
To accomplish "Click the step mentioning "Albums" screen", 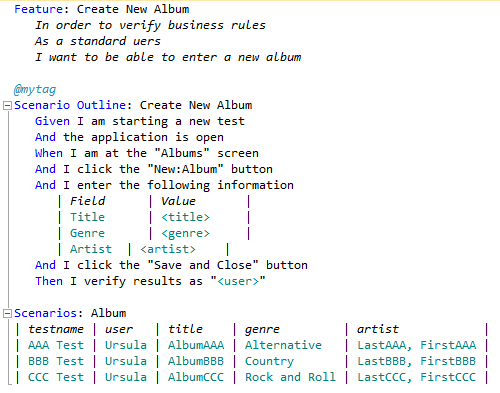I will point(147,153).
